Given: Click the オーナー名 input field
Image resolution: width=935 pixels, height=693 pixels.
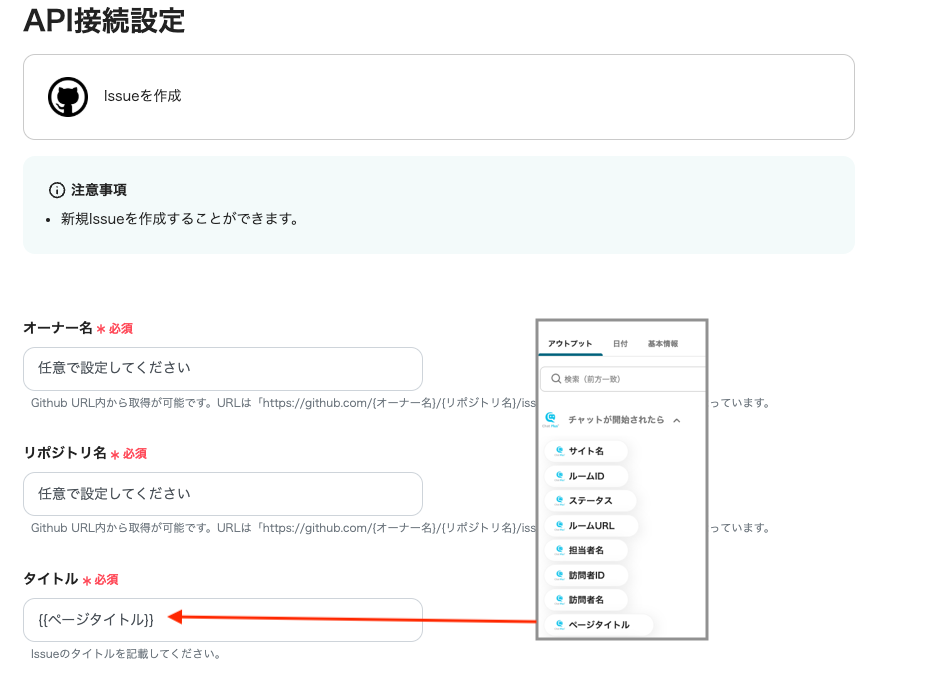Looking at the screenshot, I should coord(223,369).
